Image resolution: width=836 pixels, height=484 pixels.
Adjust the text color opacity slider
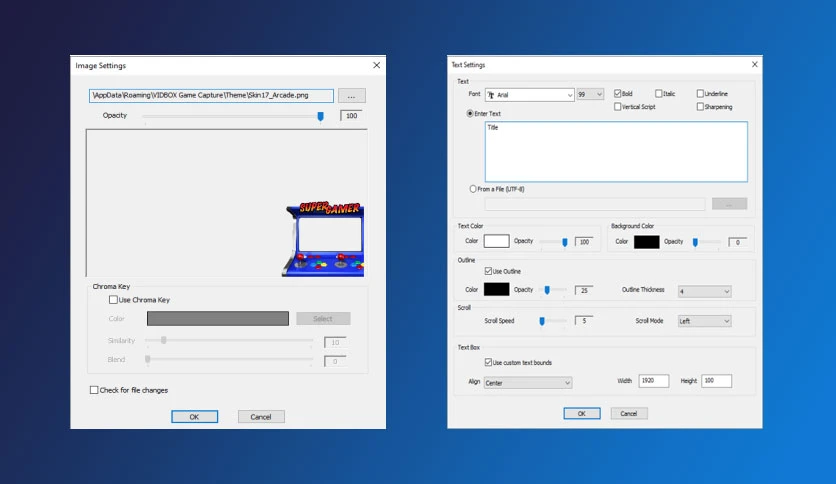[x=565, y=242]
